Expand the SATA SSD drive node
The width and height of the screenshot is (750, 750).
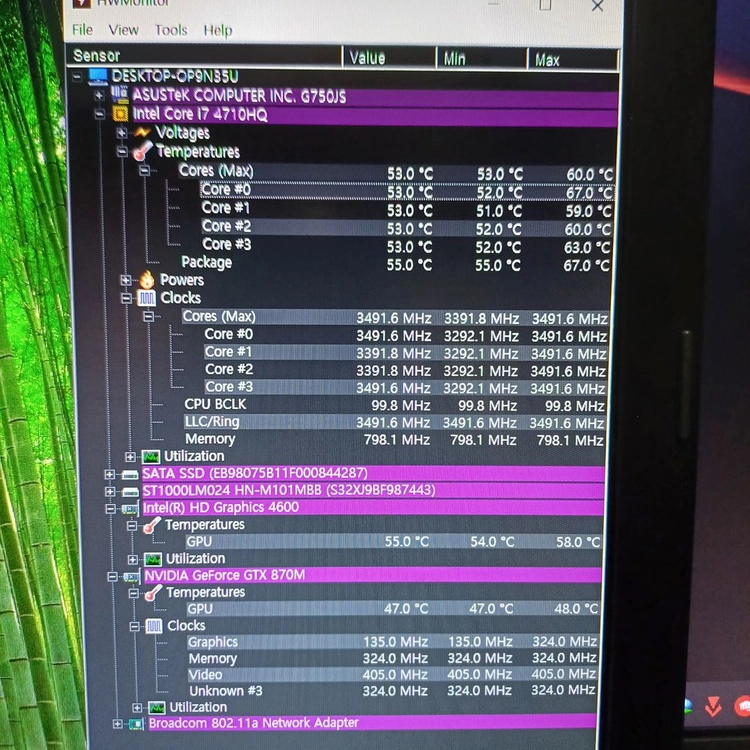point(110,474)
